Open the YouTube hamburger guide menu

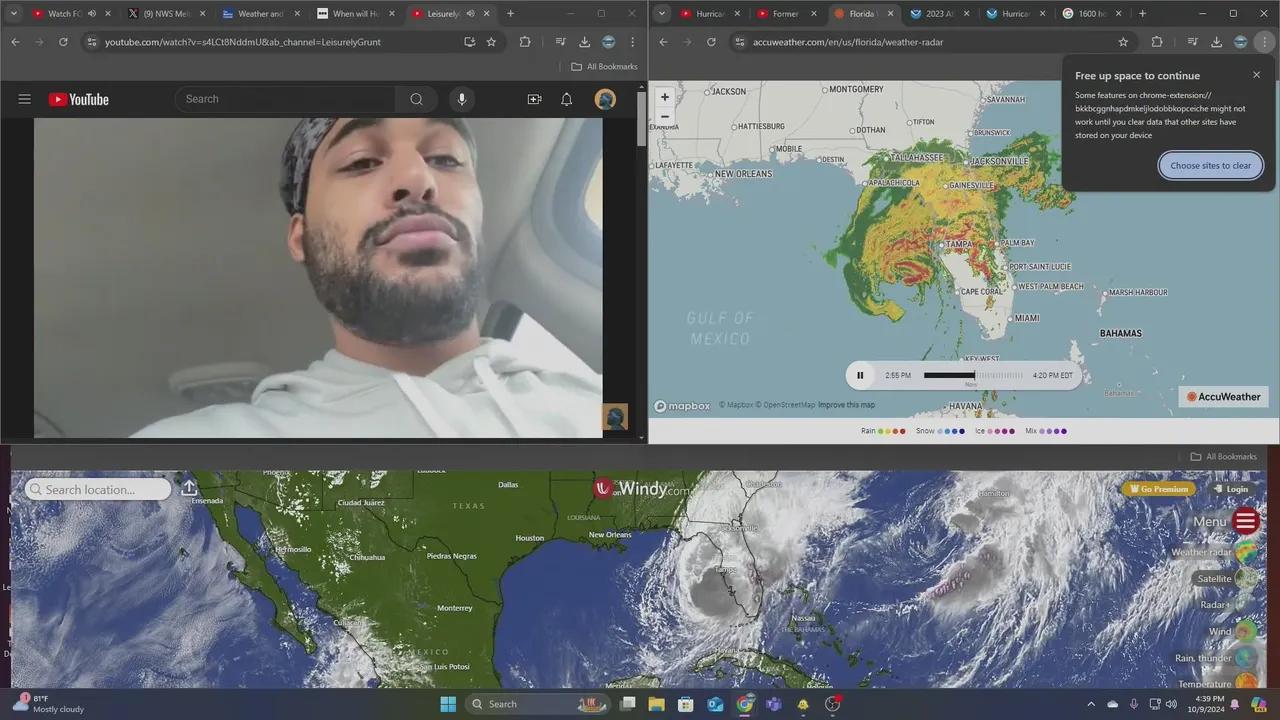point(25,99)
